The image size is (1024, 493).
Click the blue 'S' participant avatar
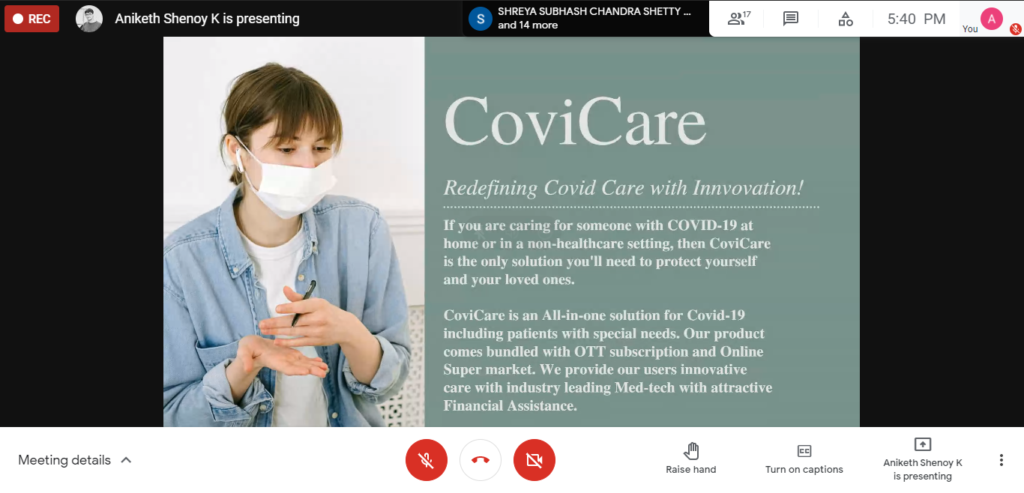click(480, 18)
